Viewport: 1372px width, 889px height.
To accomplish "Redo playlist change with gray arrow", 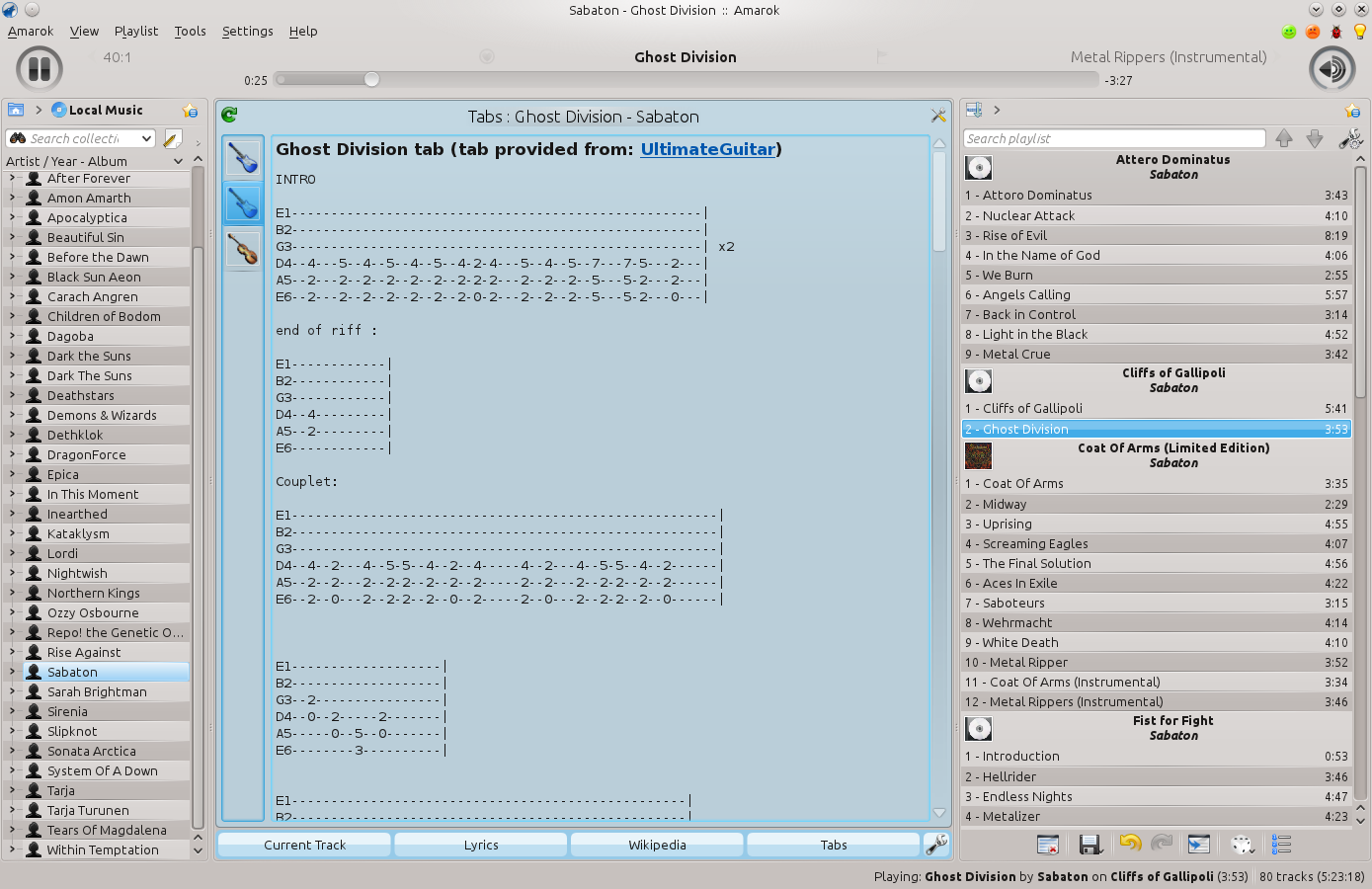I will 1162,844.
